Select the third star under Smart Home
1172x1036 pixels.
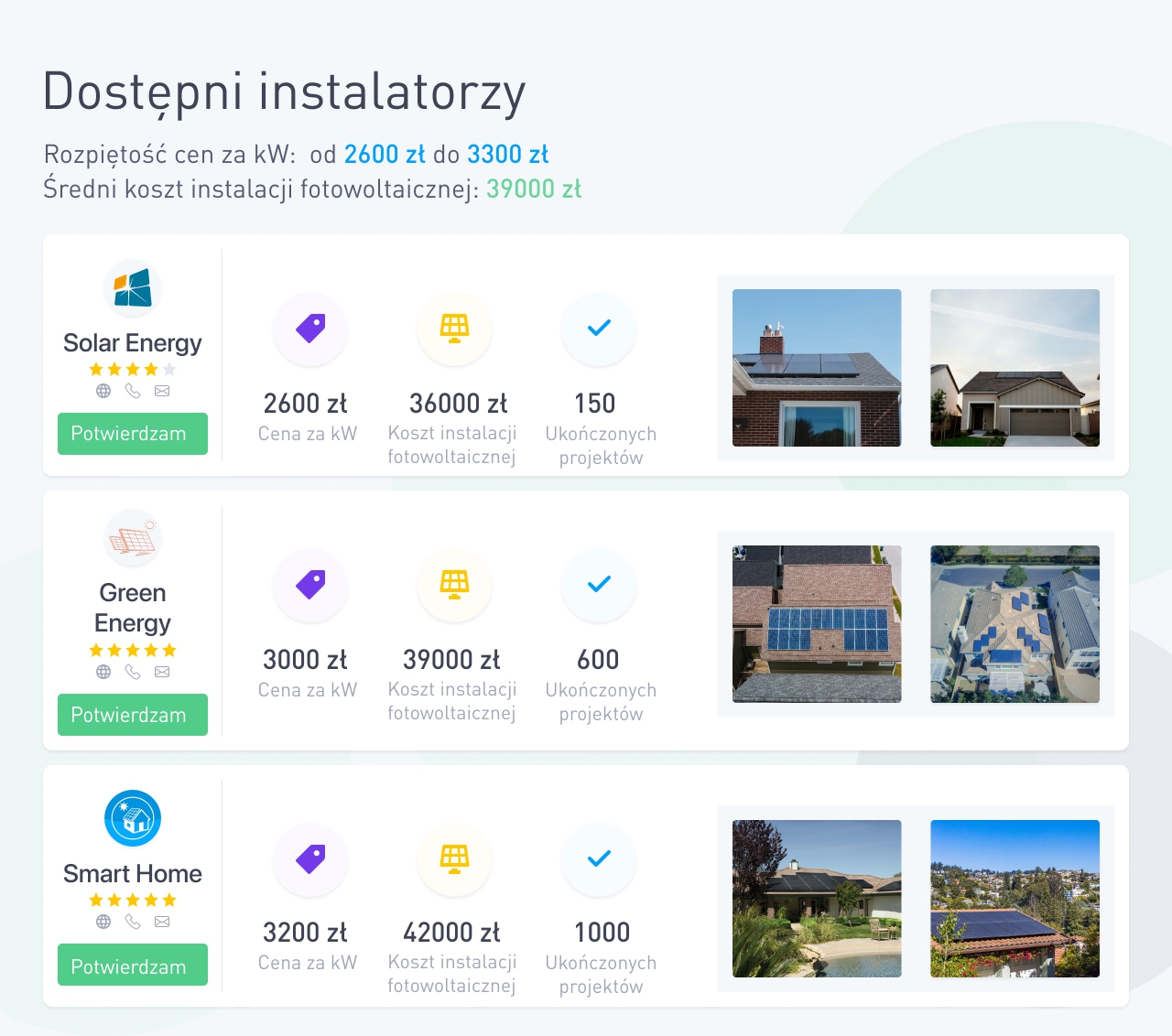coord(132,900)
